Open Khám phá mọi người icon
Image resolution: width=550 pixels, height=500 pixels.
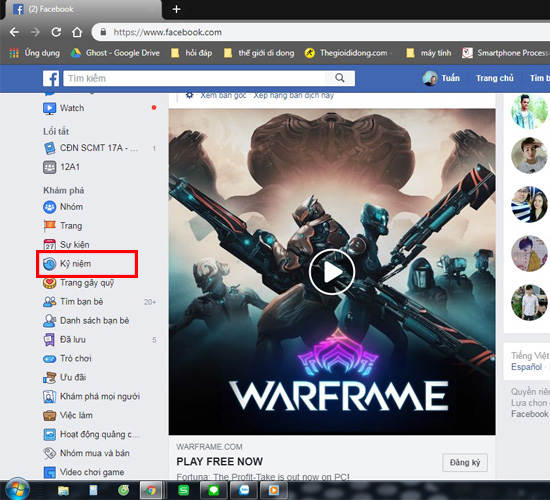click(49, 396)
